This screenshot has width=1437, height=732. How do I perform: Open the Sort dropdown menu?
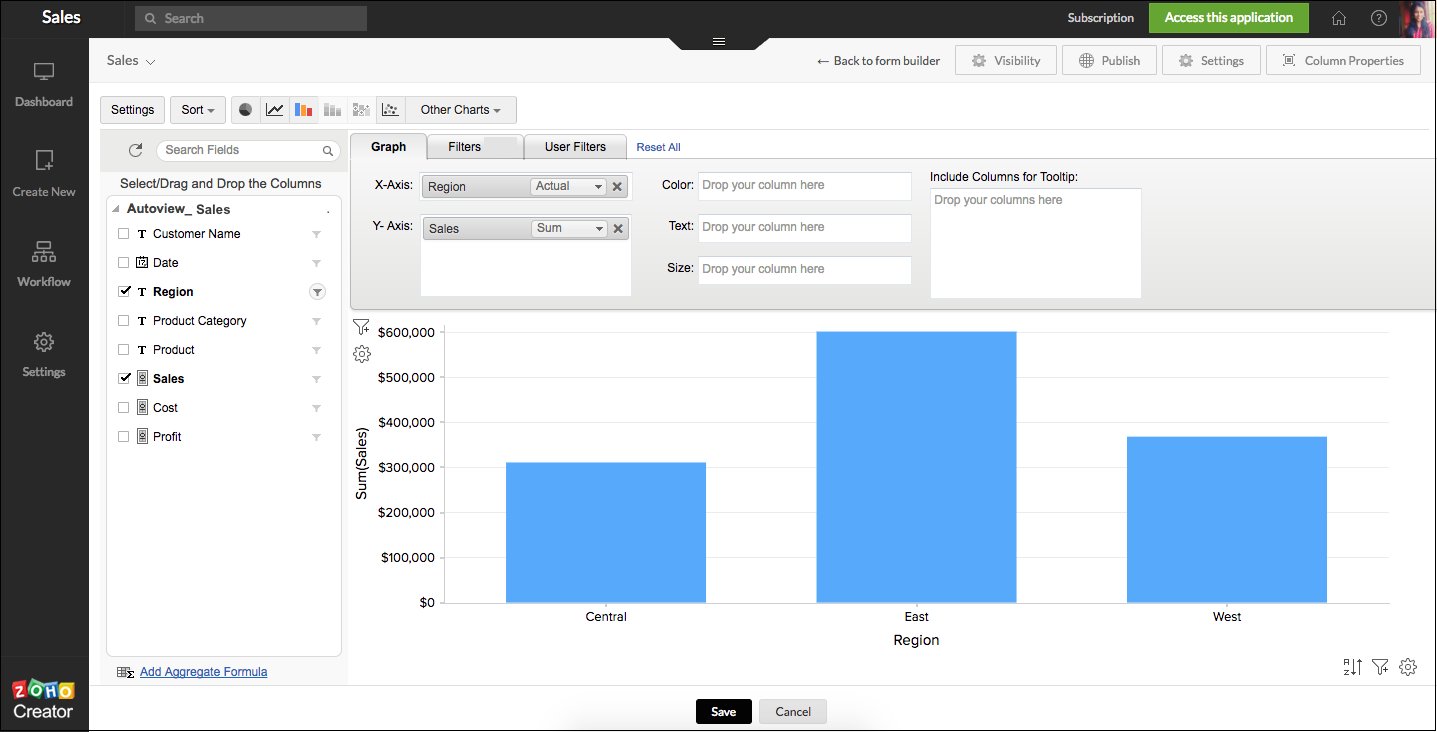pos(197,110)
